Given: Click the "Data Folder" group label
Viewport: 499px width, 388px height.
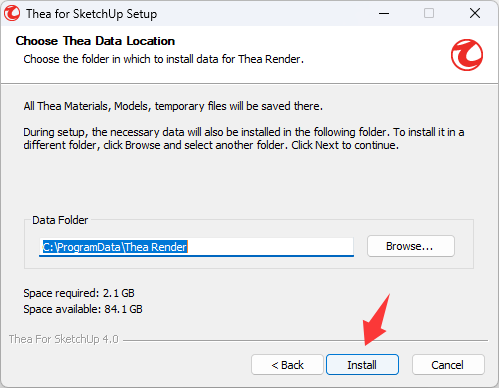Looking at the screenshot, I should pos(60,220).
